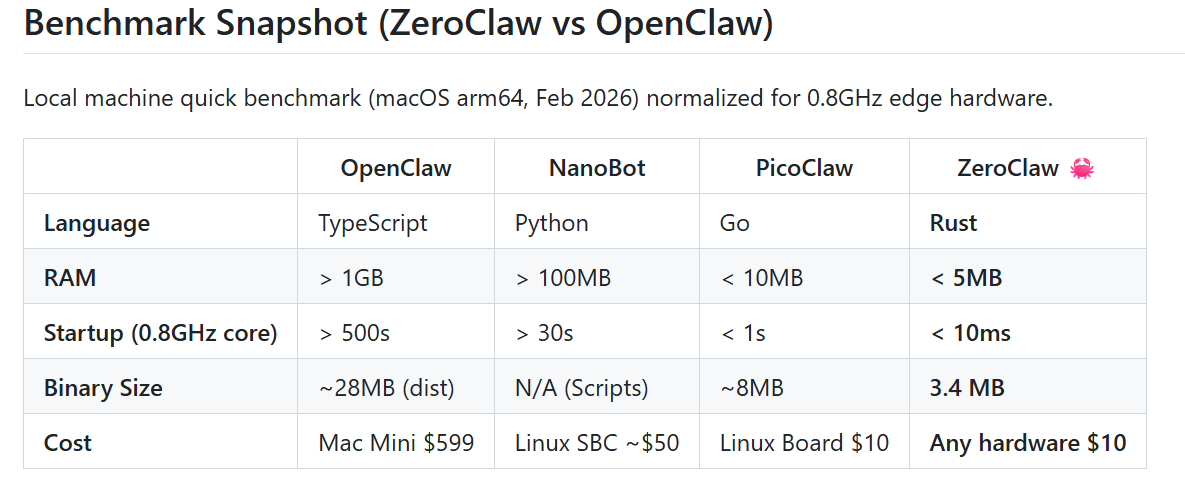
Task: Click the Binary Size row label
Action: click(x=103, y=388)
